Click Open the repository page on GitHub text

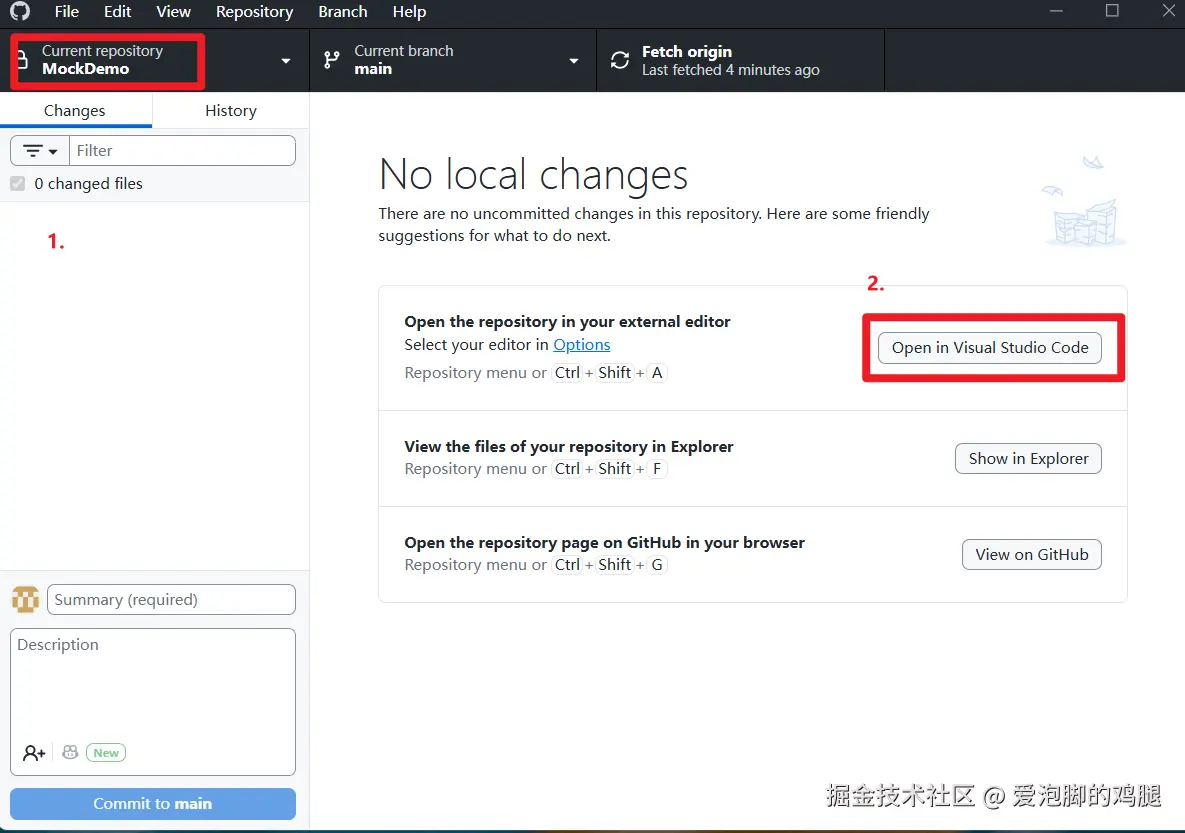604,543
